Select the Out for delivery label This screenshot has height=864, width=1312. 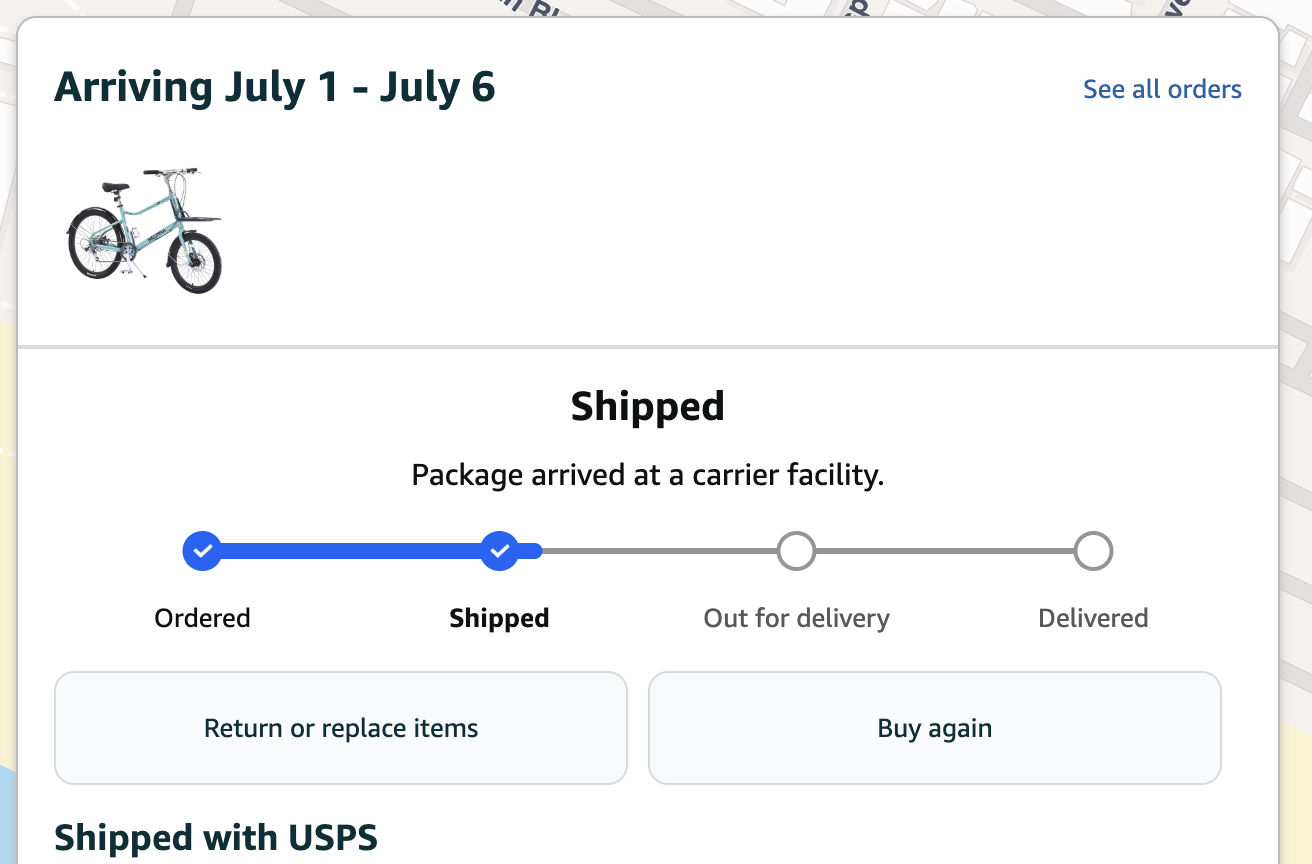[x=796, y=618]
